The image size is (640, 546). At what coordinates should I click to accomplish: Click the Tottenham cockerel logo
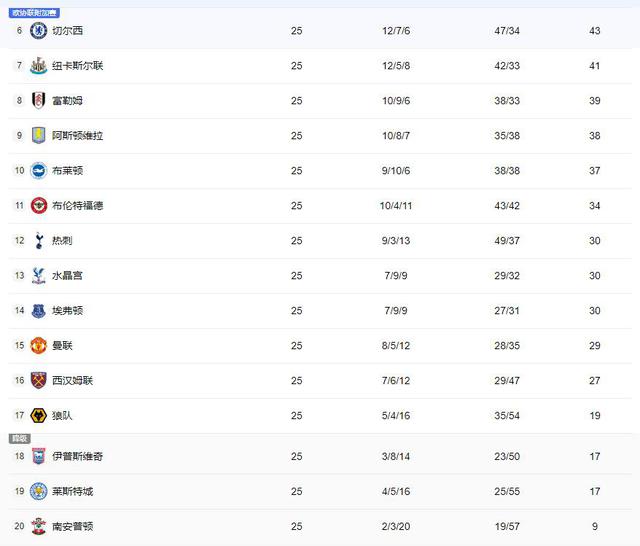pos(38,241)
